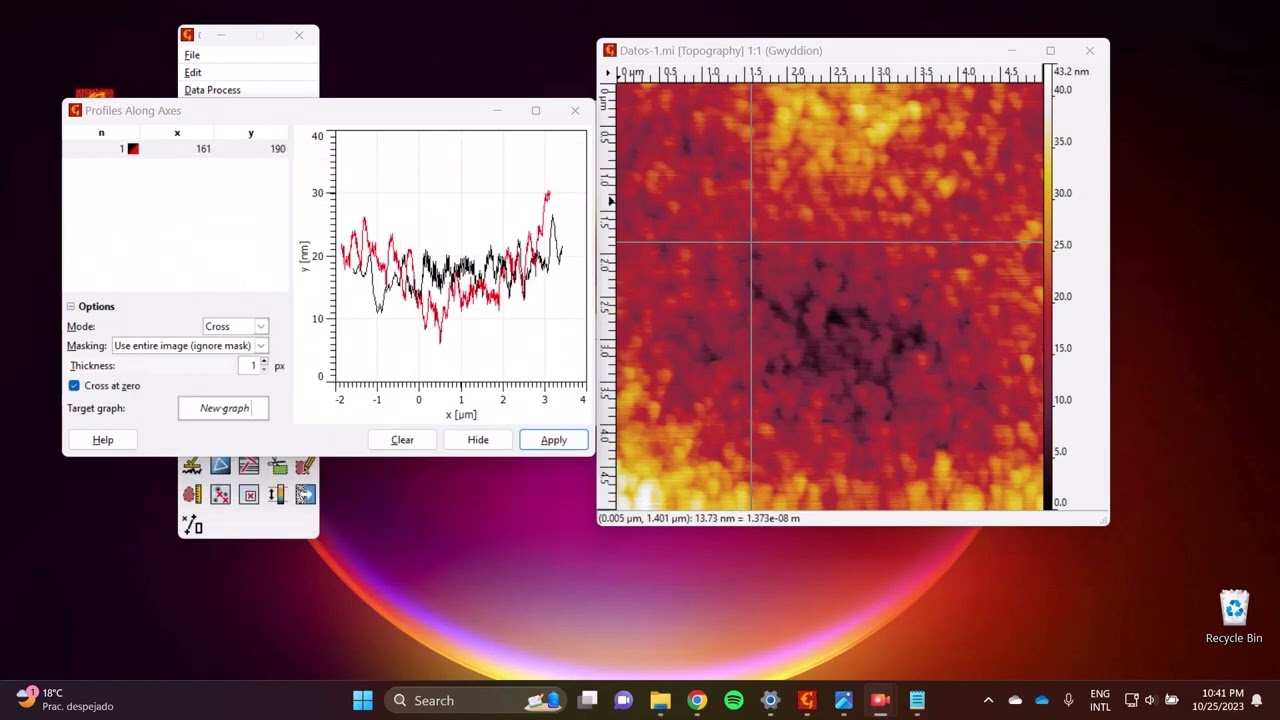Click the n column header

click(x=101, y=133)
